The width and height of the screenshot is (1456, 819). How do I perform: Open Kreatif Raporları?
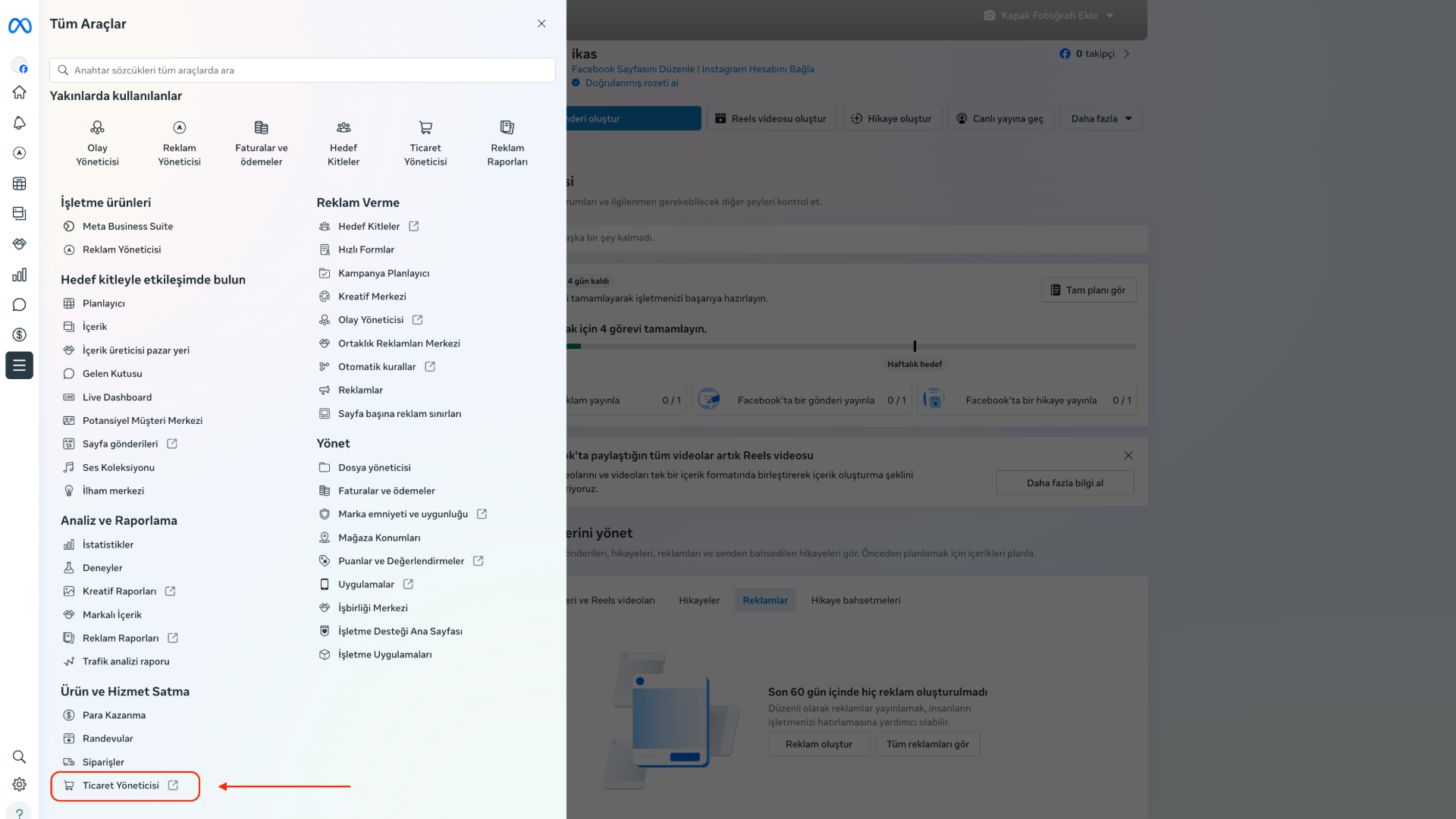(x=119, y=591)
